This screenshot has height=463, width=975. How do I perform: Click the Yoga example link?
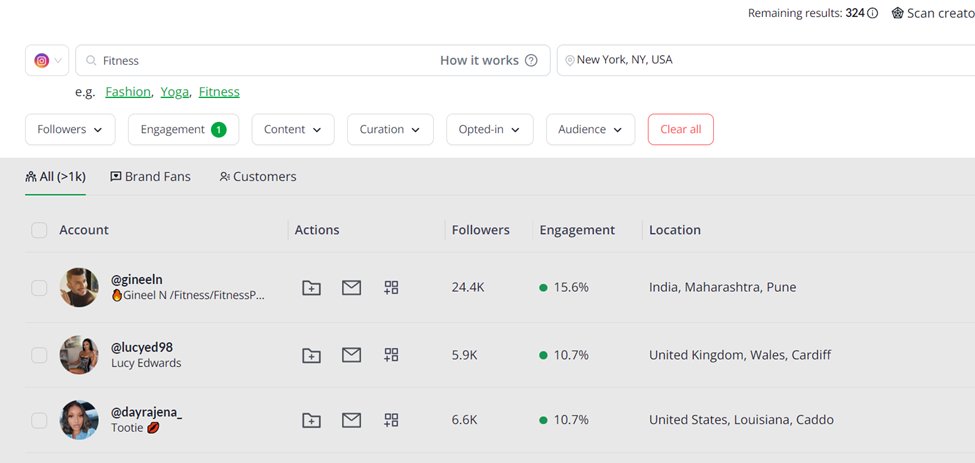point(174,92)
